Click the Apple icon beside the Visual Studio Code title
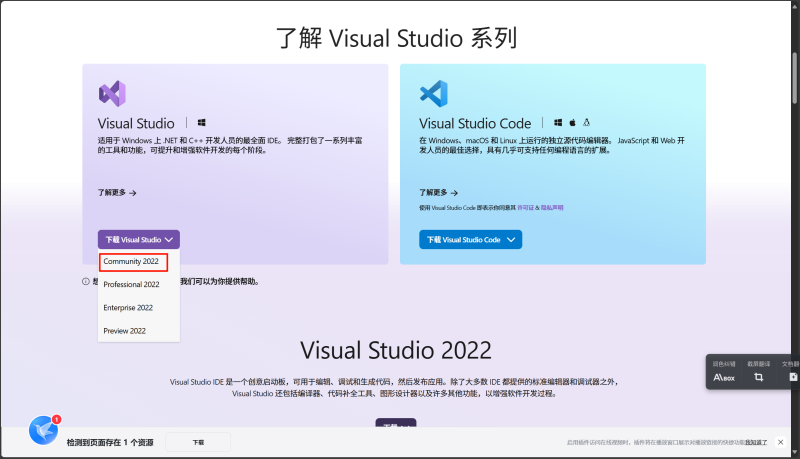Screen dimensions: 800x459 (x=572, y=122)
